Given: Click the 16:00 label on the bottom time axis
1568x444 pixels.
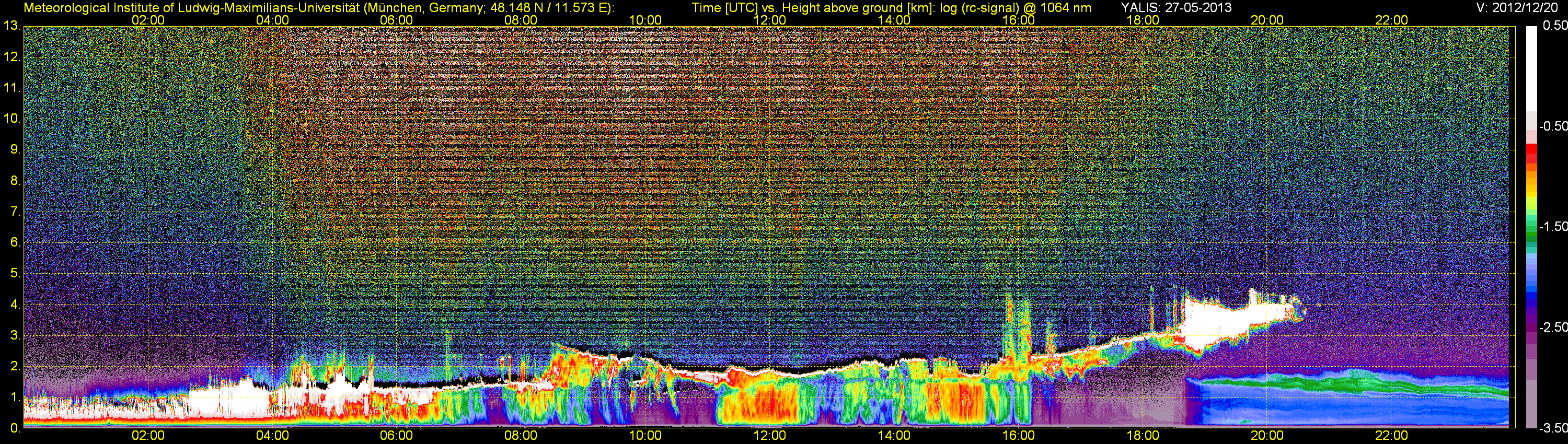Looking at the screenshot, I should [1018, 436].
